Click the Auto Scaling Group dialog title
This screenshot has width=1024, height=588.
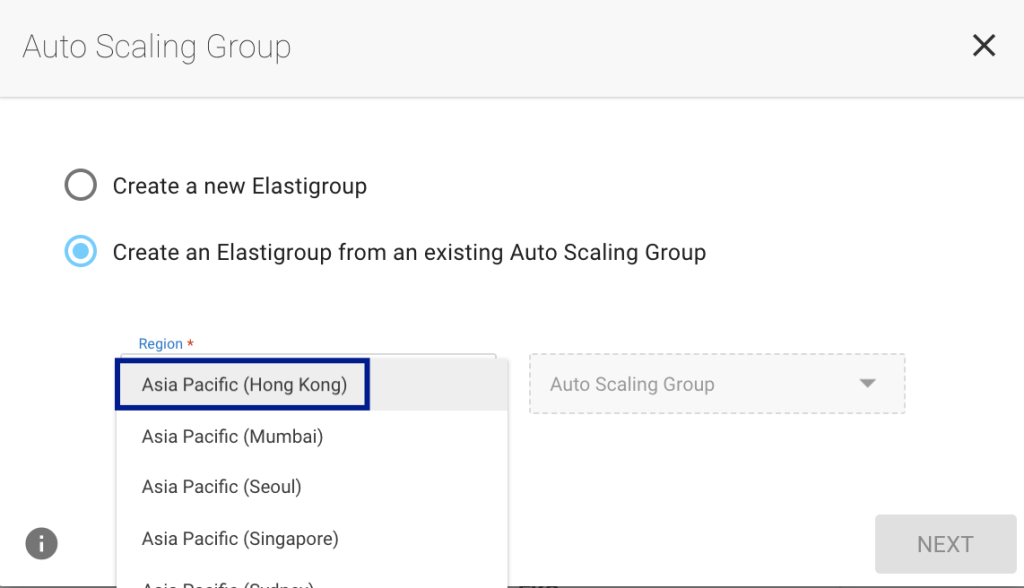tap(156, 47)
